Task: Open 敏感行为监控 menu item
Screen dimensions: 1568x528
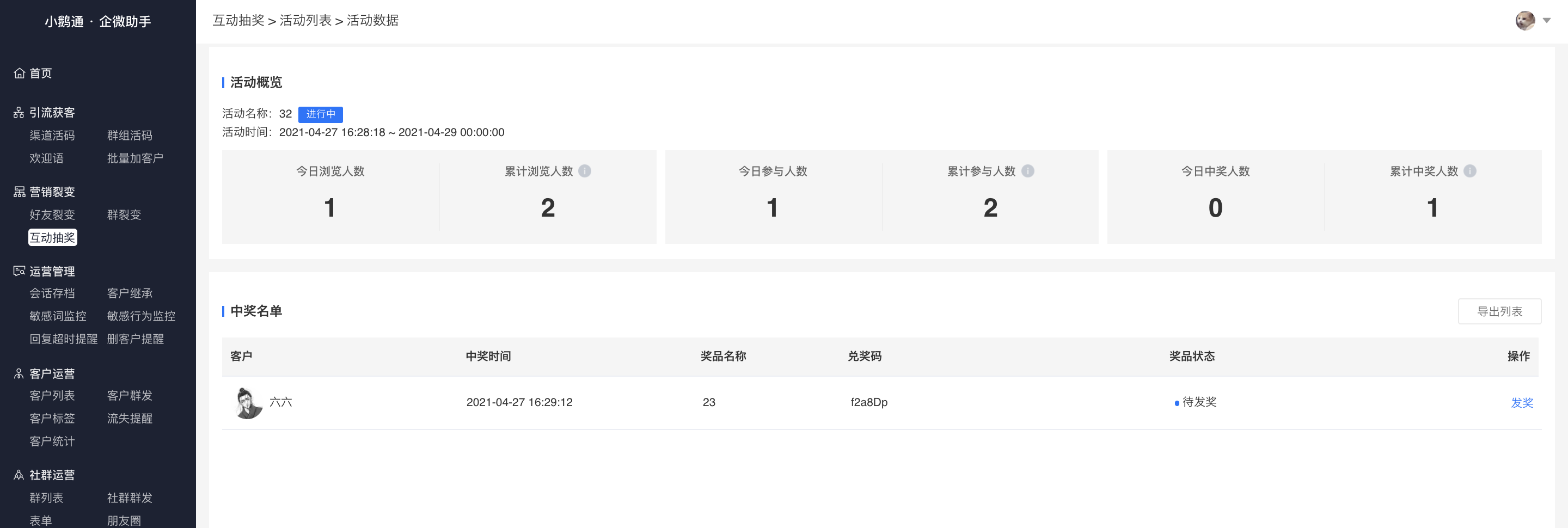Action: coord(141,316)
